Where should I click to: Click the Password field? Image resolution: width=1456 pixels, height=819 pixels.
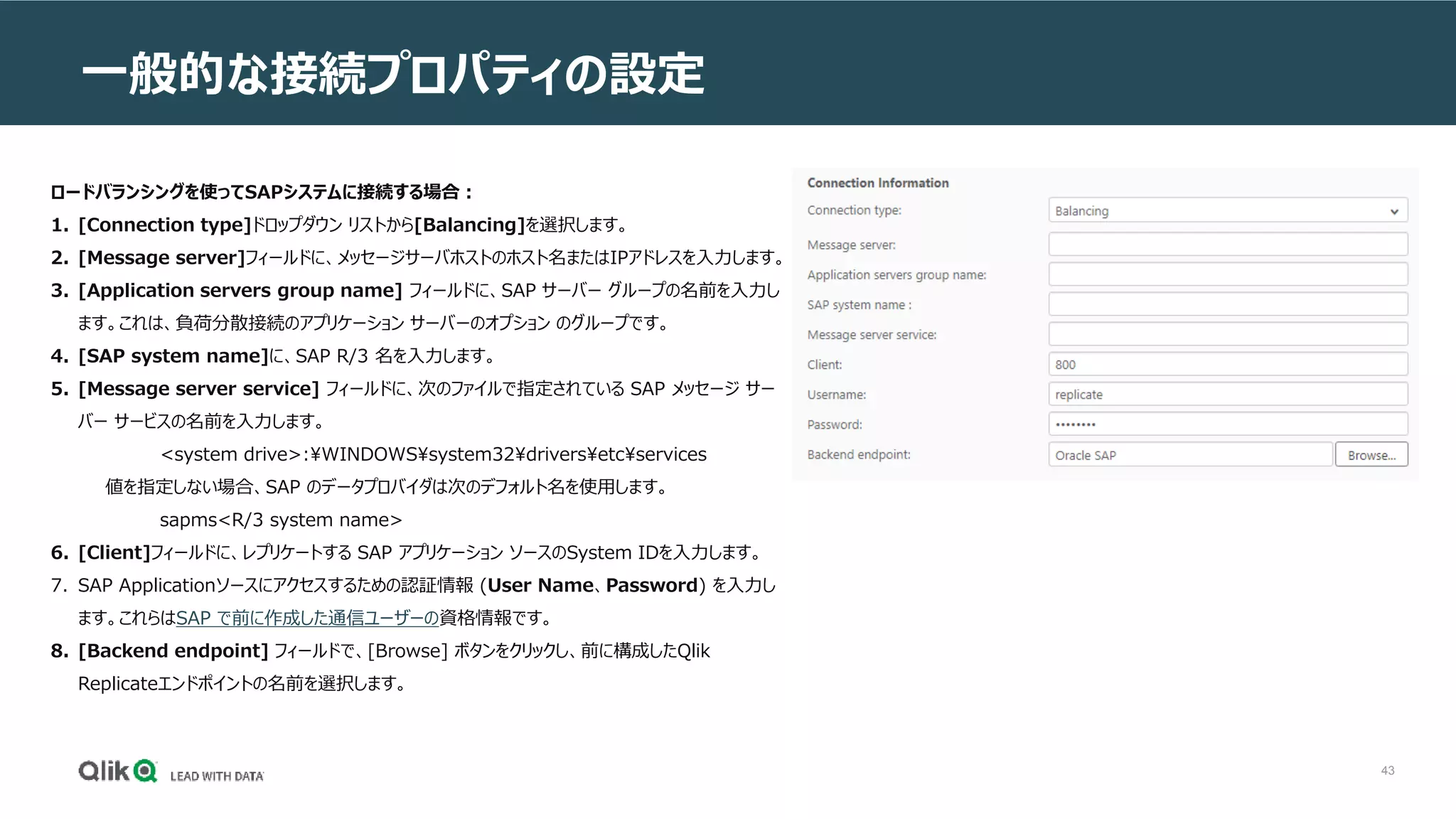[1228, 423]
